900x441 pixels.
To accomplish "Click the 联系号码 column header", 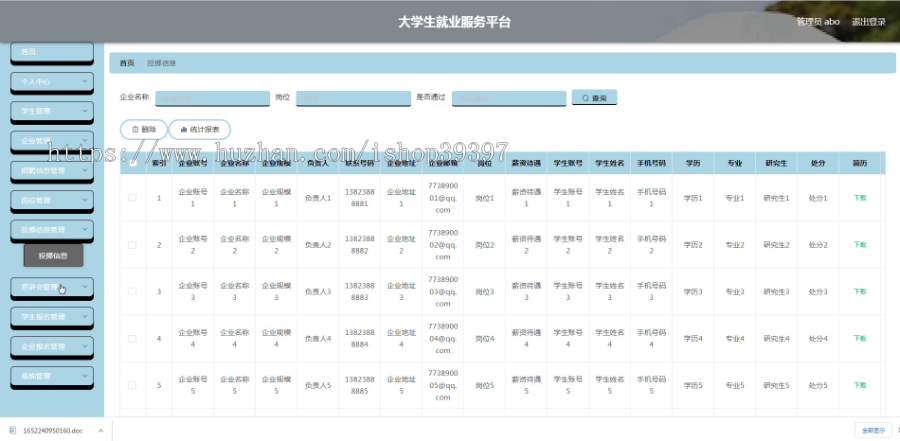I will point(359,164).
